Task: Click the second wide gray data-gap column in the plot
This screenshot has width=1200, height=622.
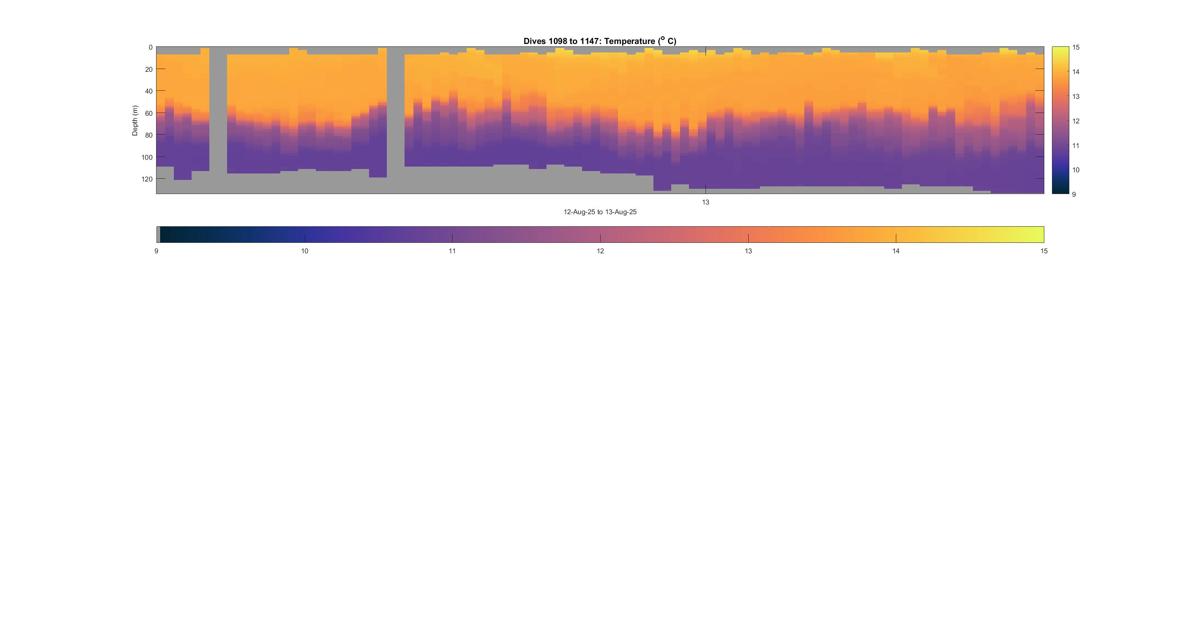Action: click(395, 120)
